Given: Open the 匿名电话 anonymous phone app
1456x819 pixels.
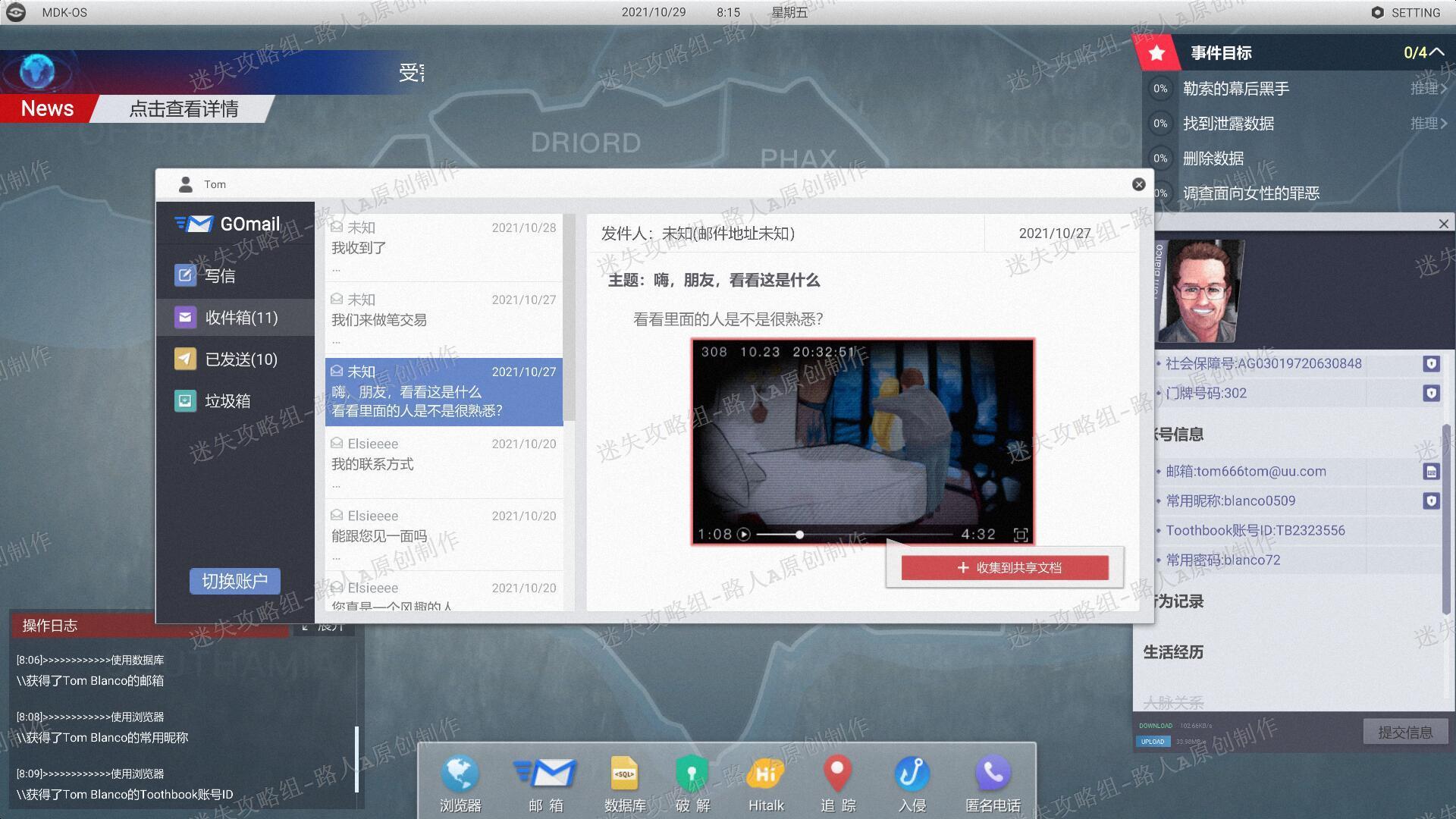Looking at the screenshot, I should click(993, 782).
